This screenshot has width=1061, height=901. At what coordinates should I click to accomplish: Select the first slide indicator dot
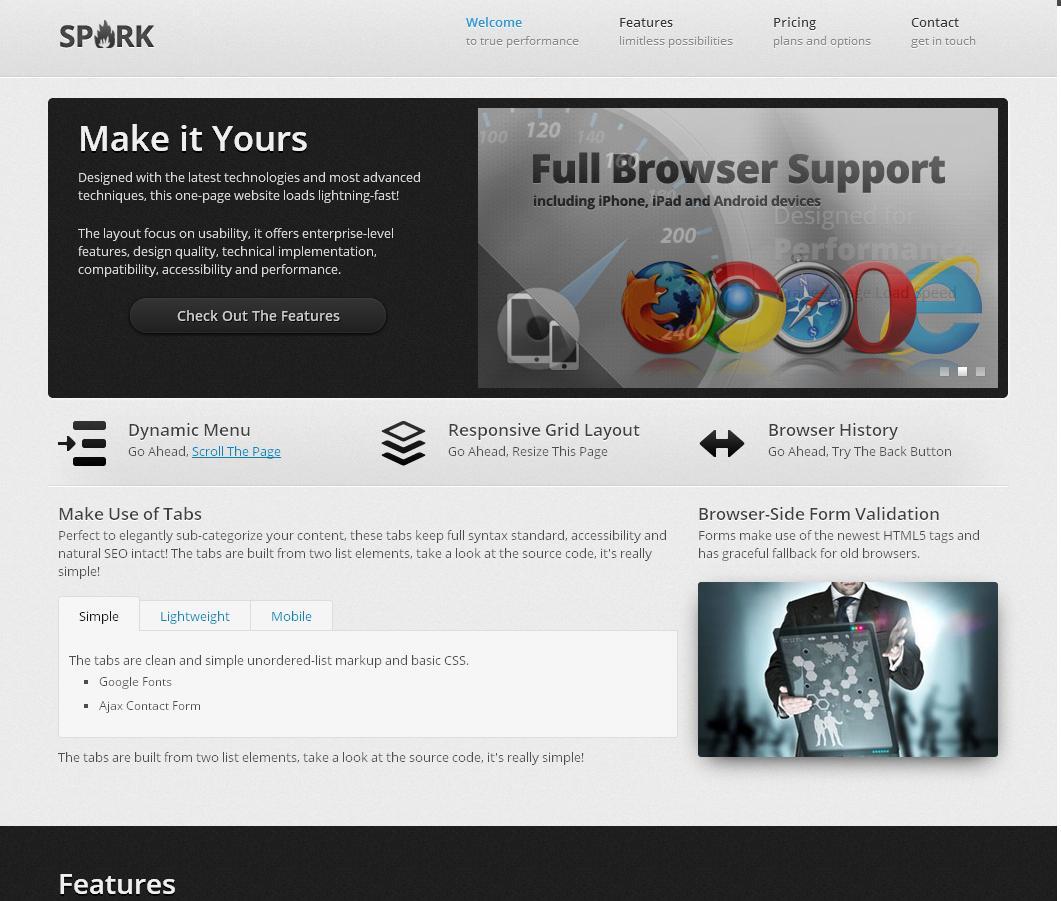(945, 371)
